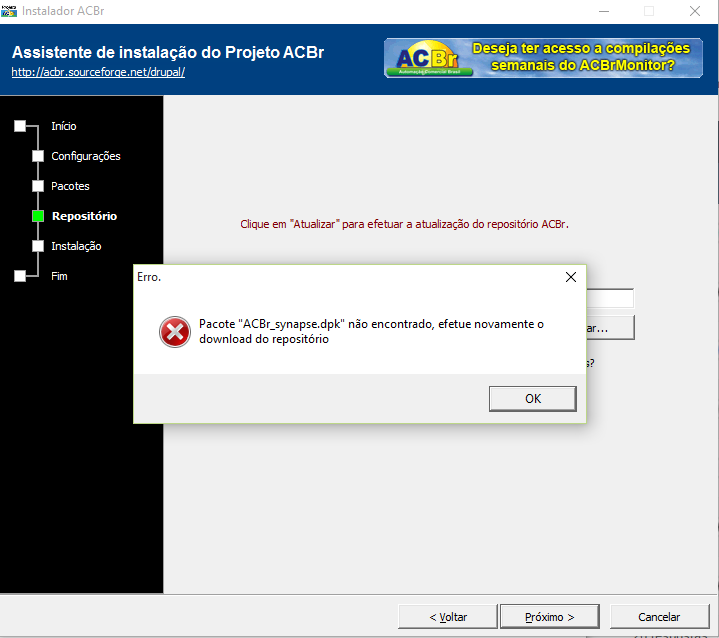Open the ACBrMonitor weekly builds banner text
719x638 pixels.
[x=581, y=57]
